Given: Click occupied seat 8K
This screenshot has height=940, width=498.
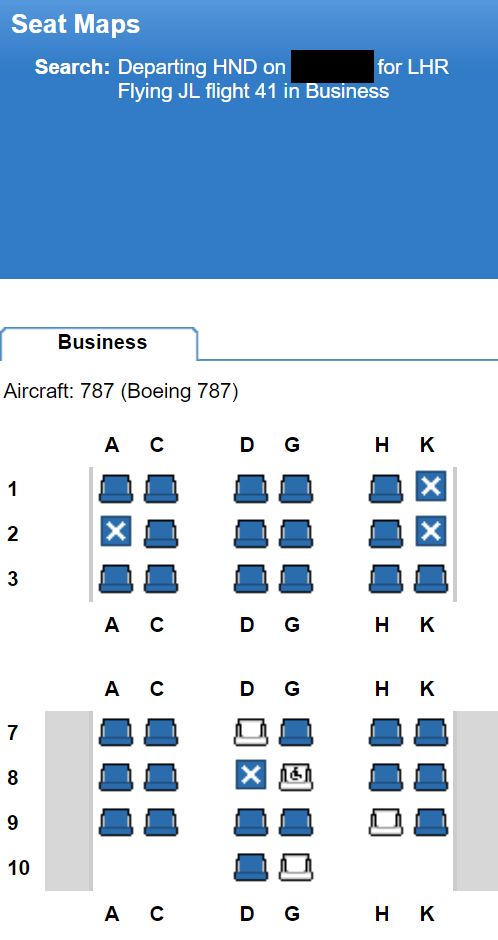Looking at the screenshot, I should (431, 778).
